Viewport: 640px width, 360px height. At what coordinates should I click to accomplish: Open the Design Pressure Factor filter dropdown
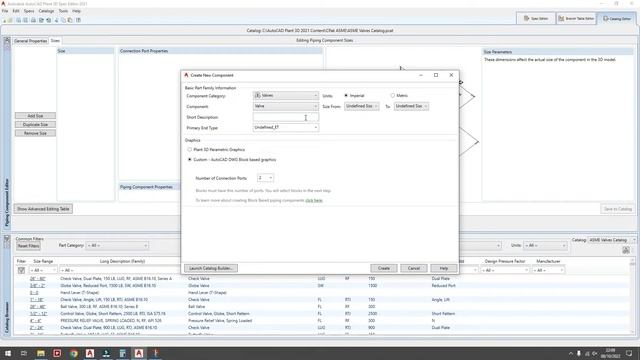tap(505, 270)
